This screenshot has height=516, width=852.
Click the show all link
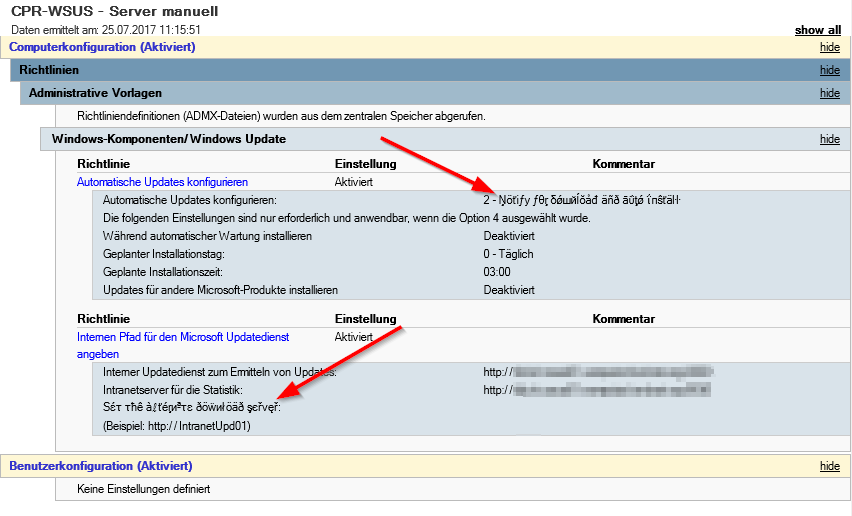[x=818, y=30]
